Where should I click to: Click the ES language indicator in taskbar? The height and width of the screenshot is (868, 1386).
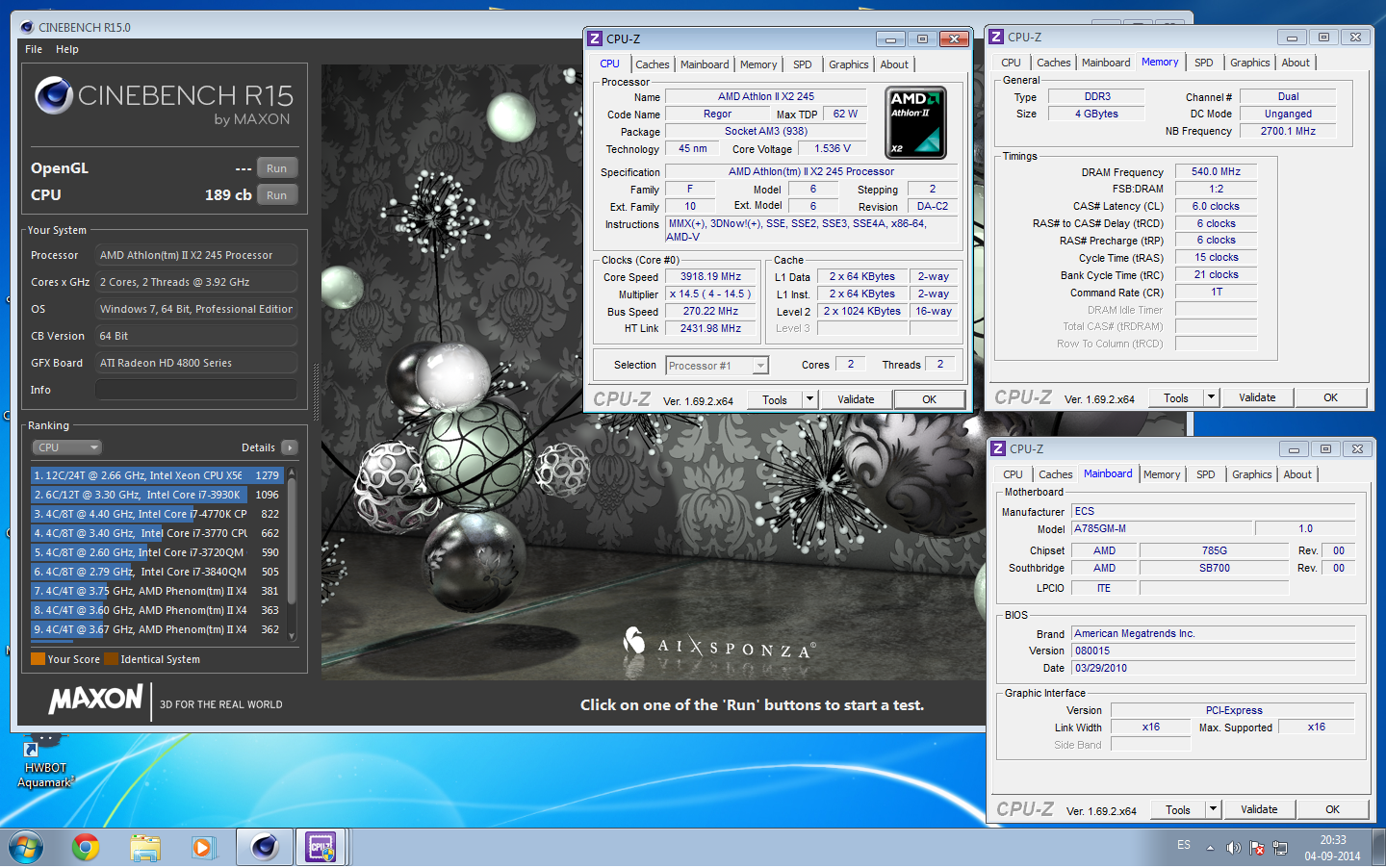click(x=1184, y=846)
